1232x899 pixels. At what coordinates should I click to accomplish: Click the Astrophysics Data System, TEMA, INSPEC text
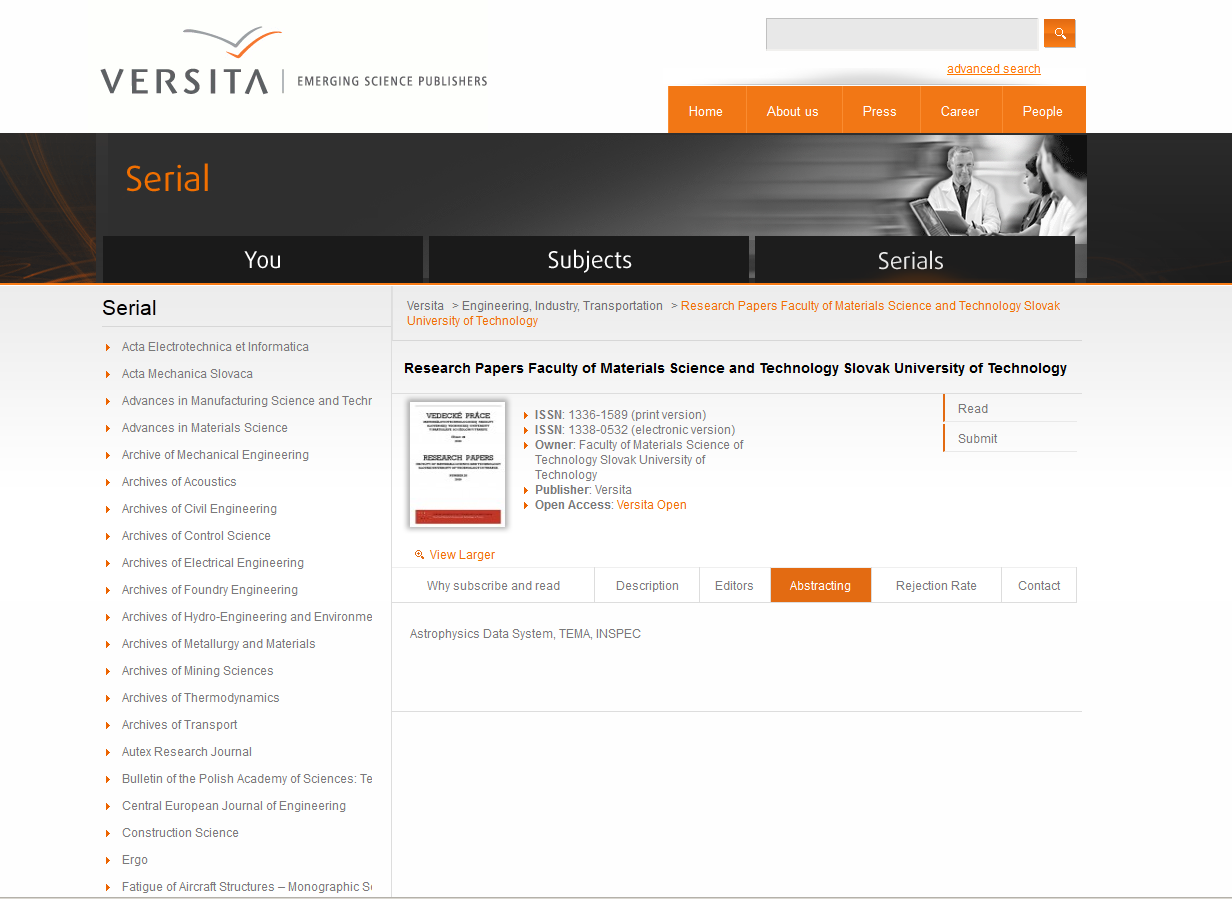coord(525,634)
